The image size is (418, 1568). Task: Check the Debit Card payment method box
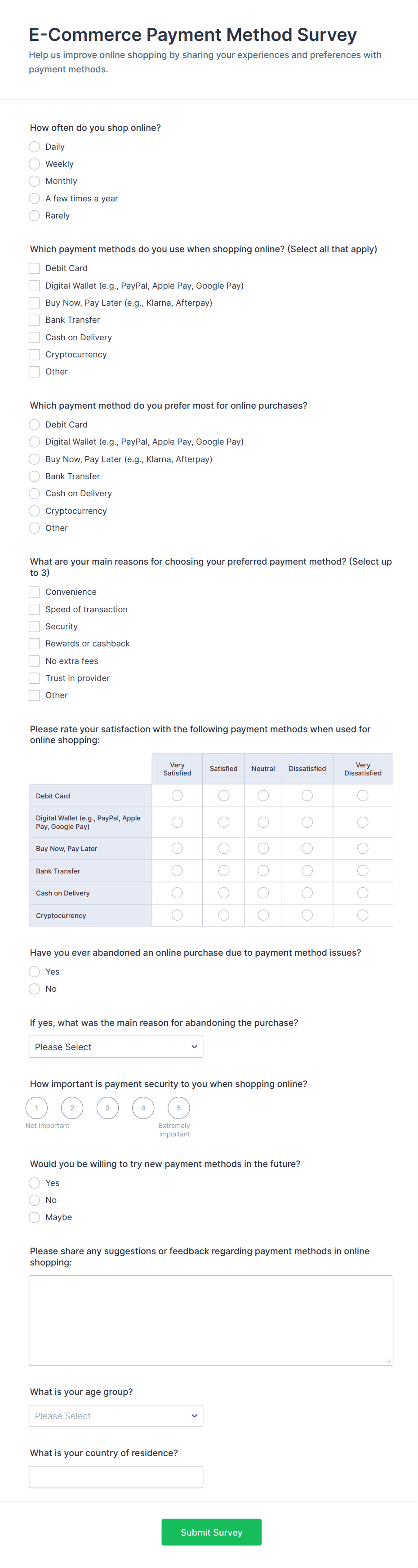35,268
